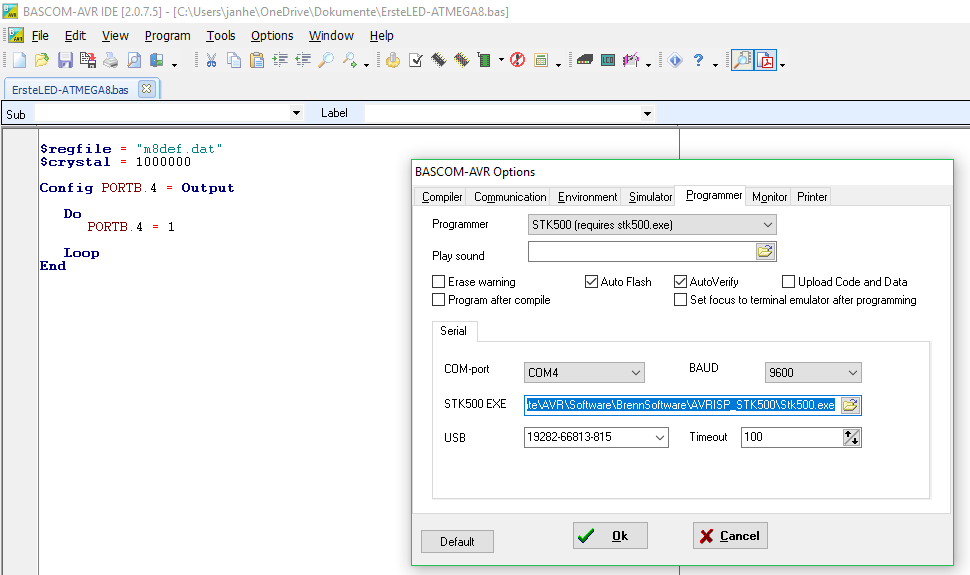Image resolution: width=970 pixels, height=575 pixels.
Task: Click the Play sound text field
Action: (642, 251)
